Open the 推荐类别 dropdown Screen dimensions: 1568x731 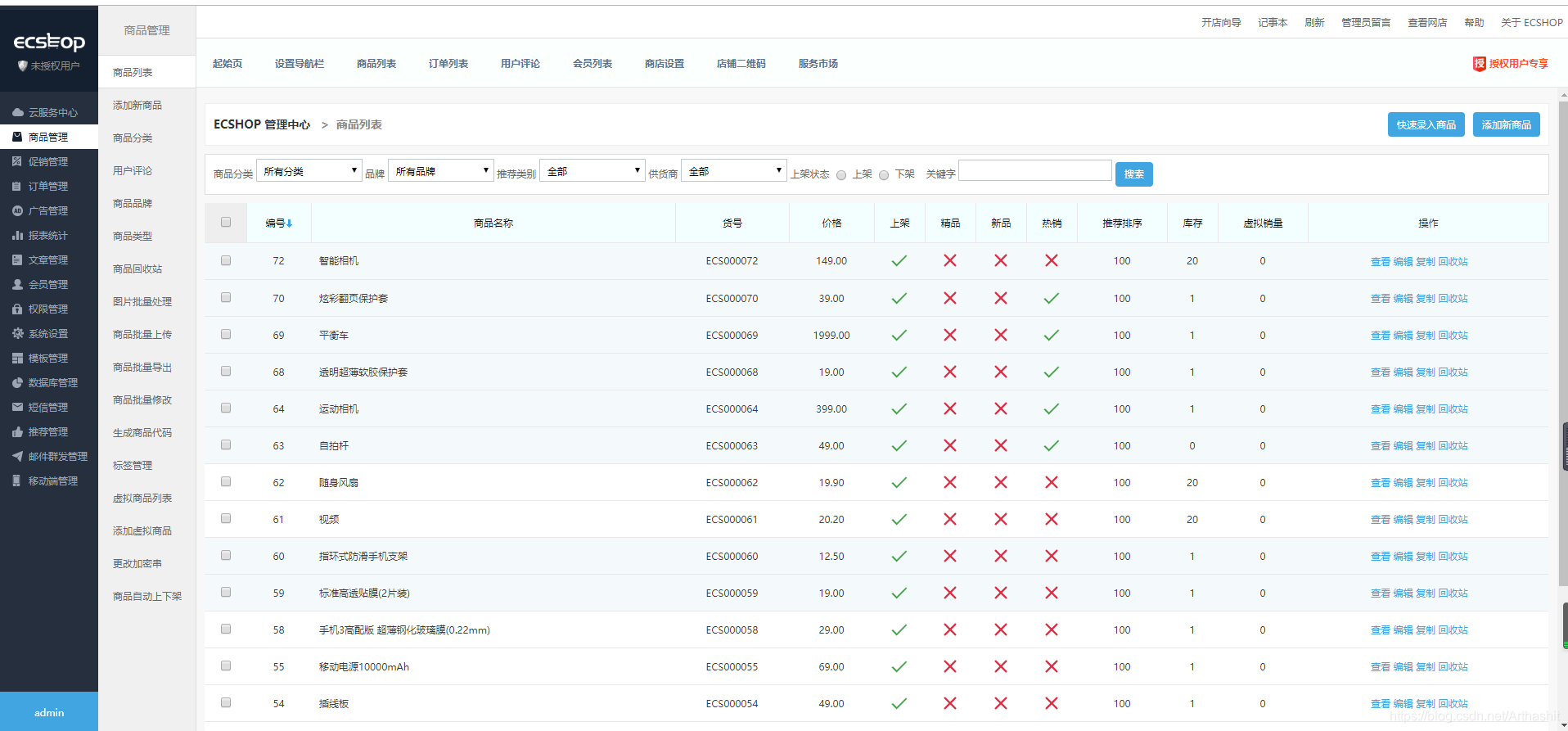[x=593, y=171]
